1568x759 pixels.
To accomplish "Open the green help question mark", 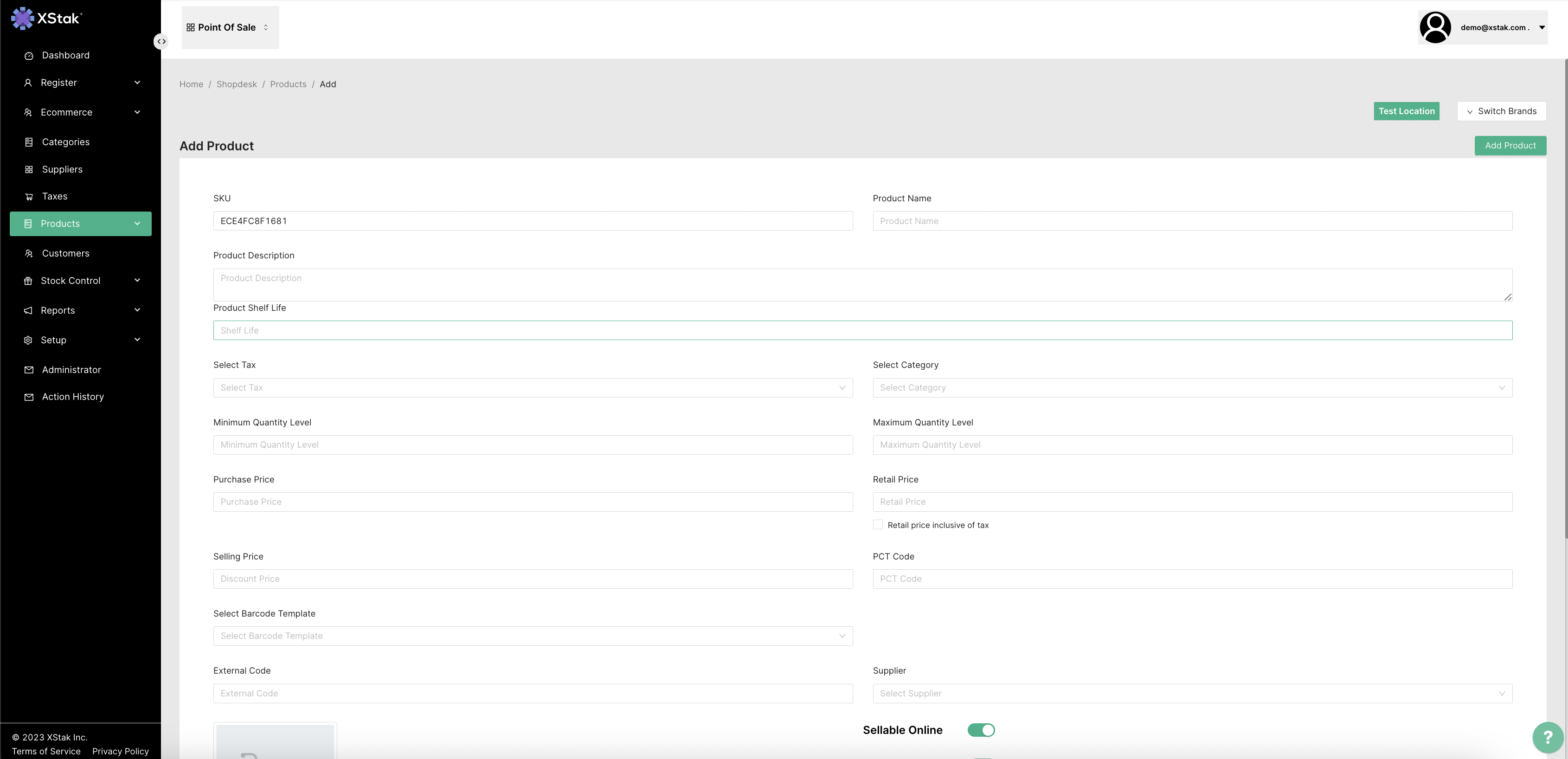I will (x=1547, y=737).
